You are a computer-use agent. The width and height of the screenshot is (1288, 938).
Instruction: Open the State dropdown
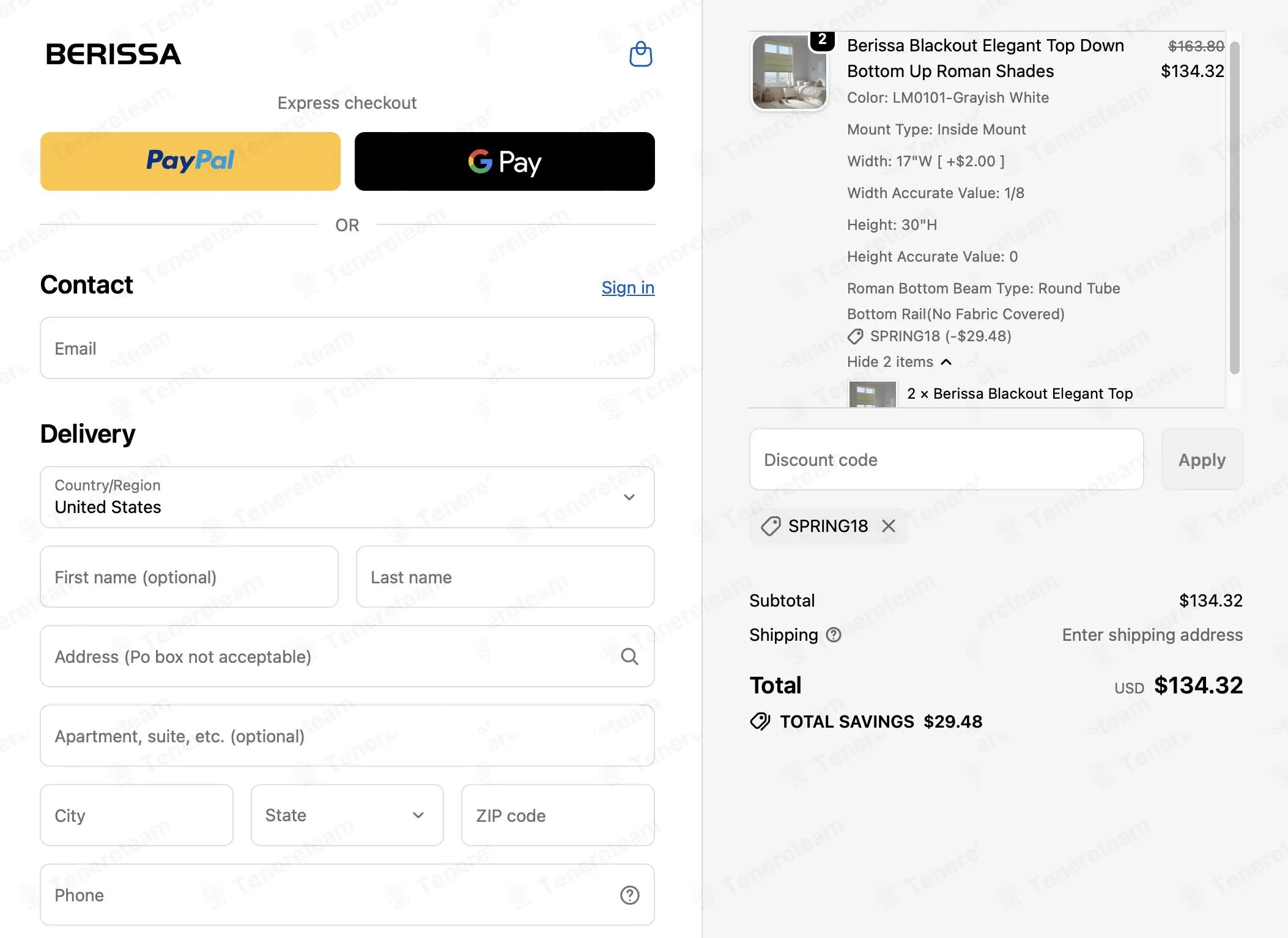point(347,815)
